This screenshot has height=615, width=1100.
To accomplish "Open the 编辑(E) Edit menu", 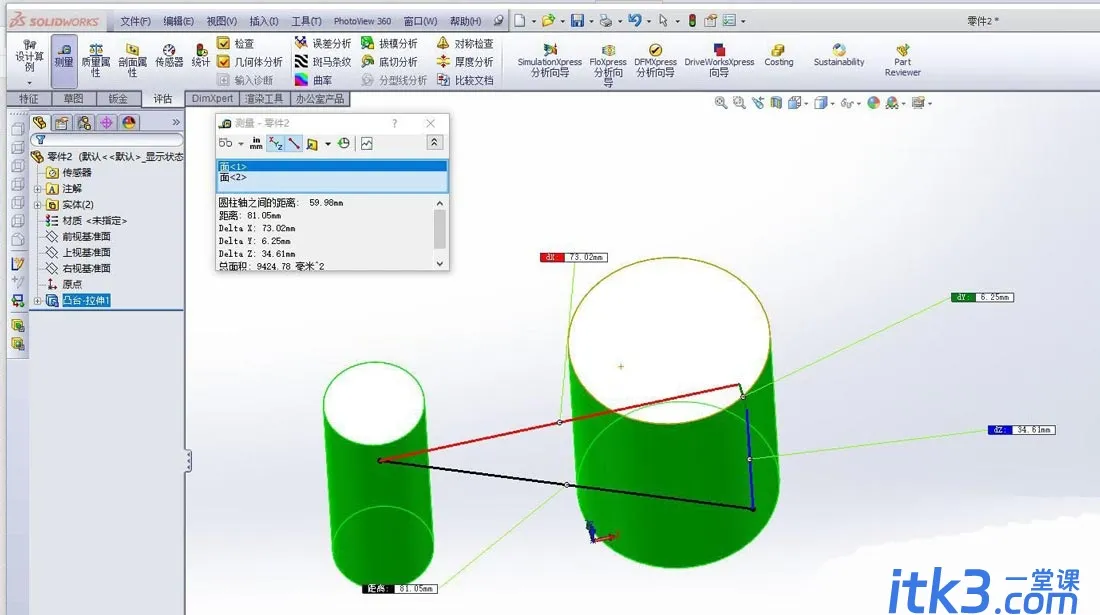I will (178, 21).
